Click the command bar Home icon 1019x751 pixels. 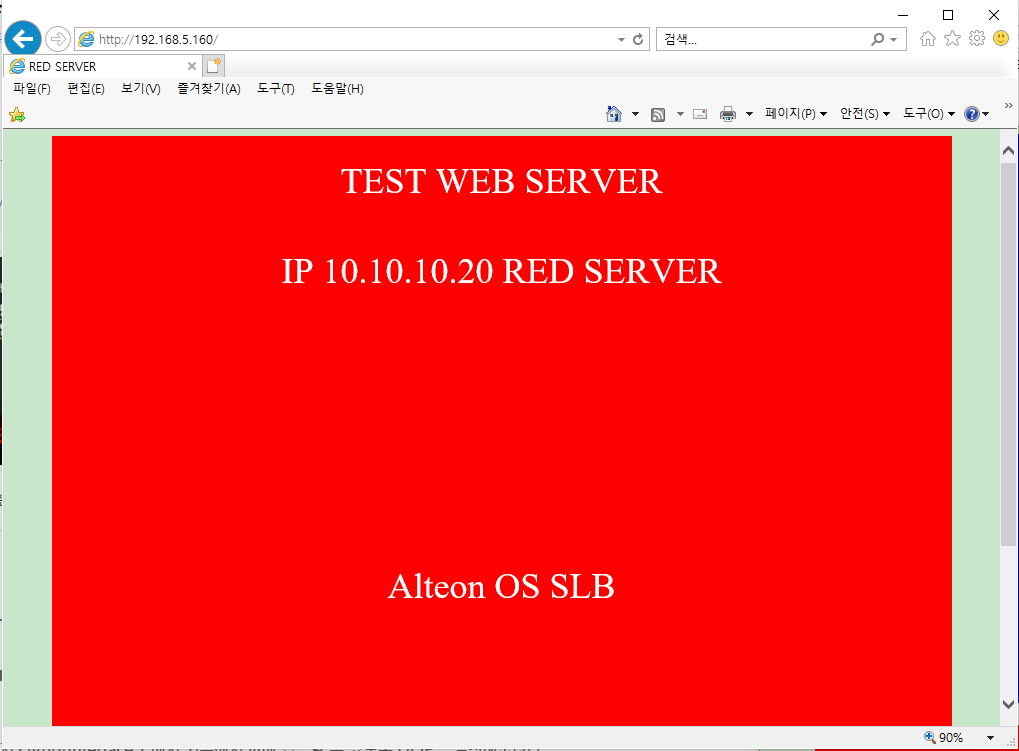(613, 114)
